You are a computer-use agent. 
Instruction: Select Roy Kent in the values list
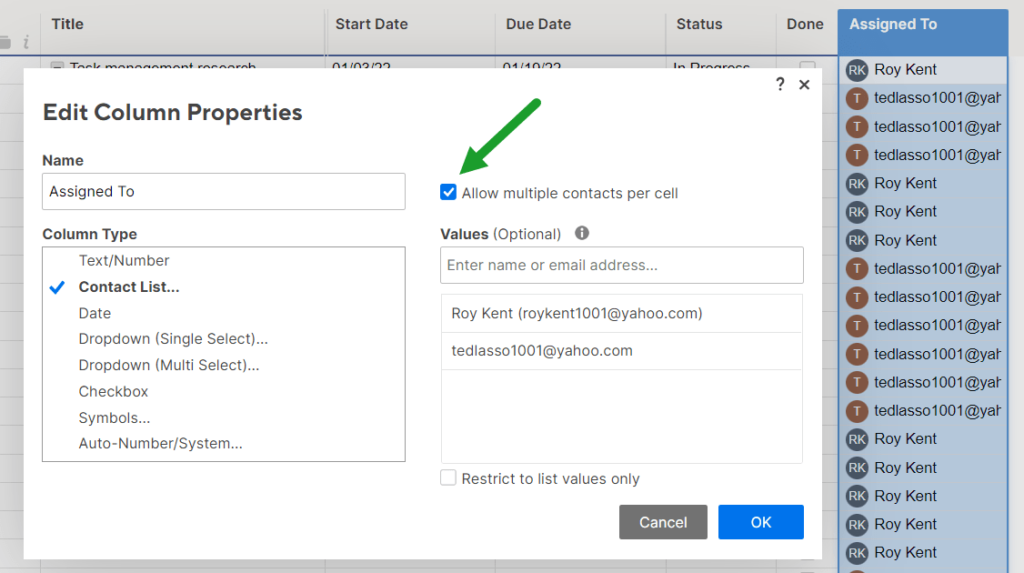[577, 314]
